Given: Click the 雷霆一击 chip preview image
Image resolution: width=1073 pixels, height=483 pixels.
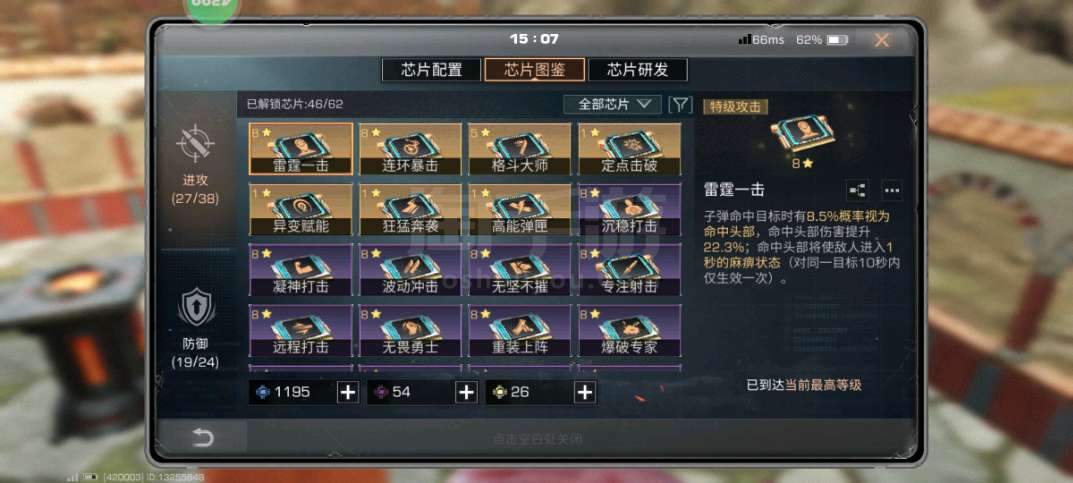Looking at the screenshot, I should (x=801, y=134).
